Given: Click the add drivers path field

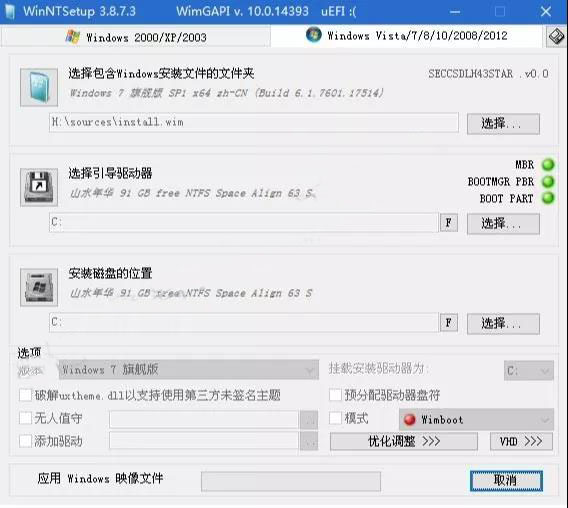Looking at the screenshot, I should click(204, 441).
